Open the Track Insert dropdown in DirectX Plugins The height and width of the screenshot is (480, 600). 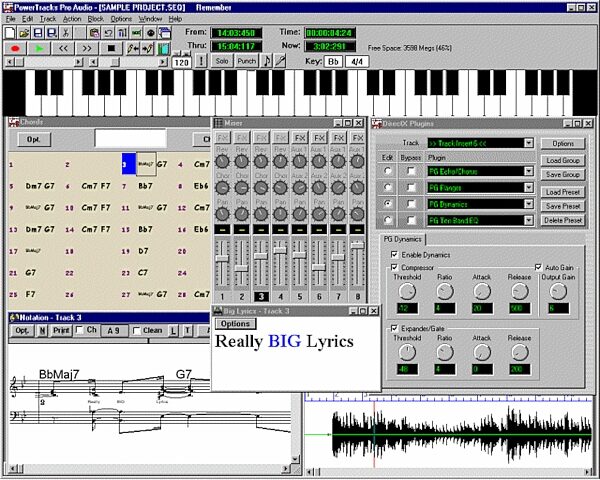528,143
